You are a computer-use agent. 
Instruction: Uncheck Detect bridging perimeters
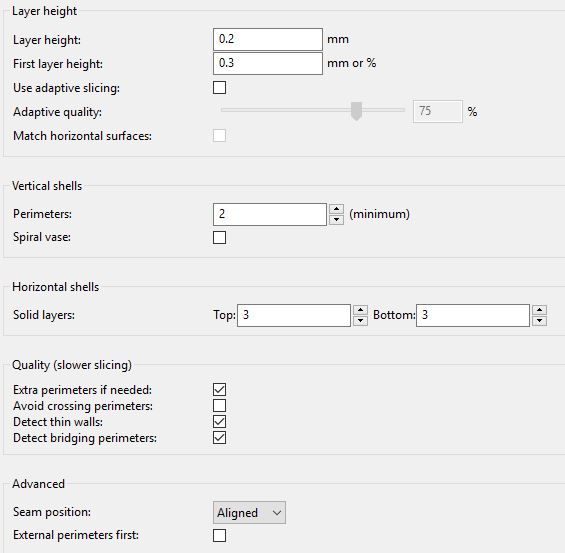click(219, 438)
